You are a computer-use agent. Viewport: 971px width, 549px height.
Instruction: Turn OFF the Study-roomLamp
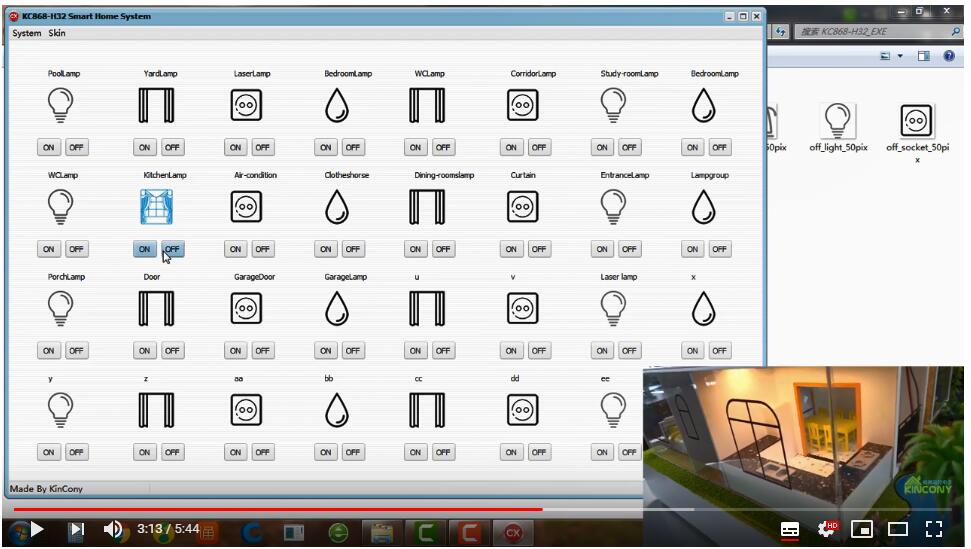coord(628,147)
